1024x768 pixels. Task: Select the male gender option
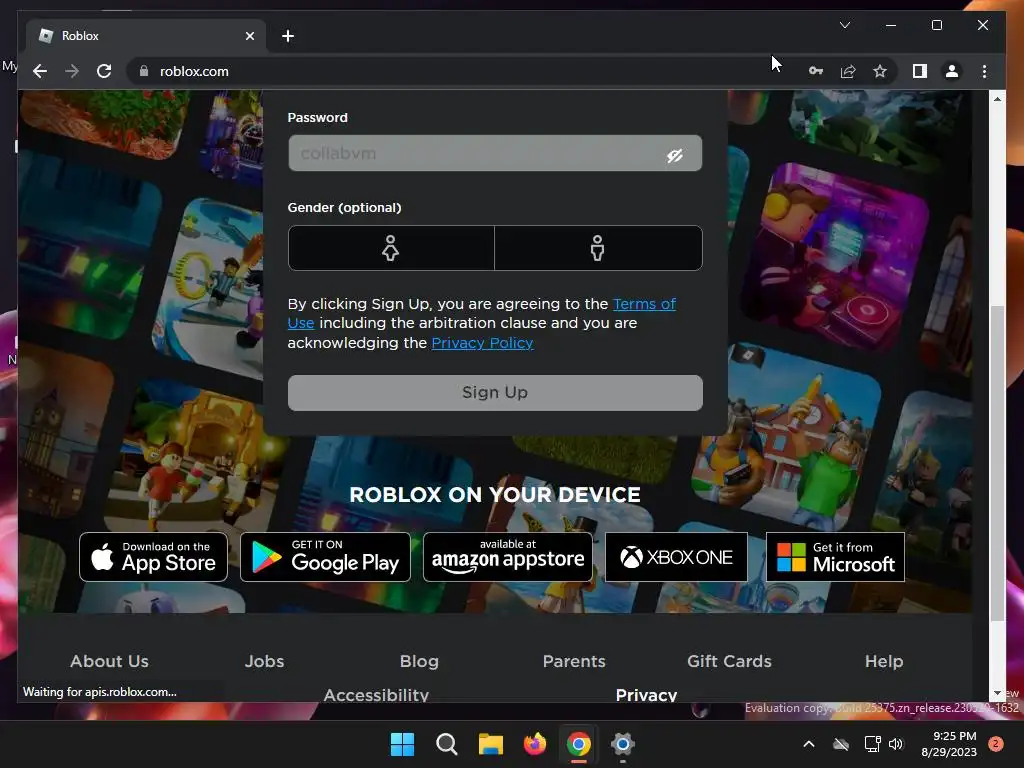point(598,248)
